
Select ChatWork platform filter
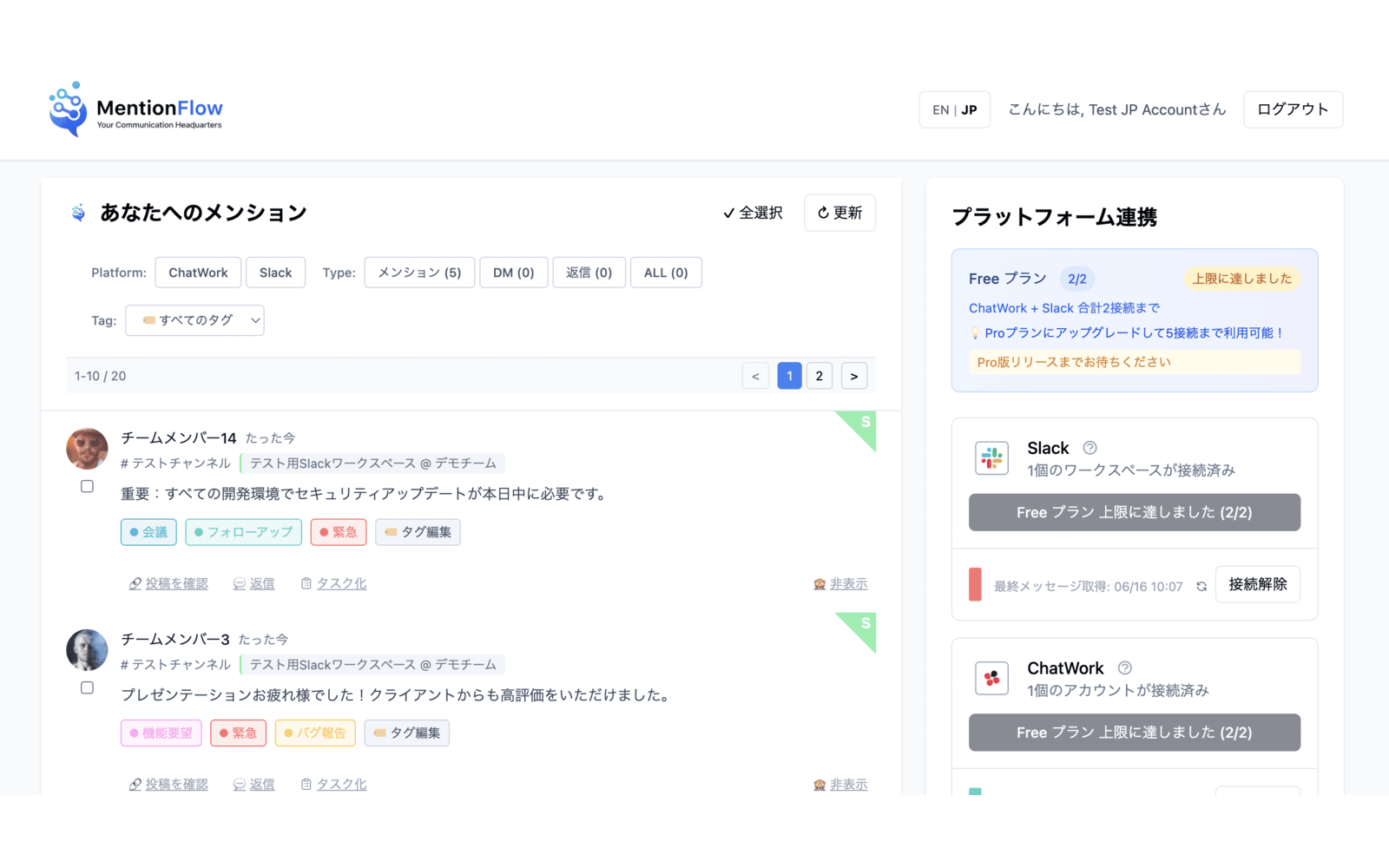point(198,273)
